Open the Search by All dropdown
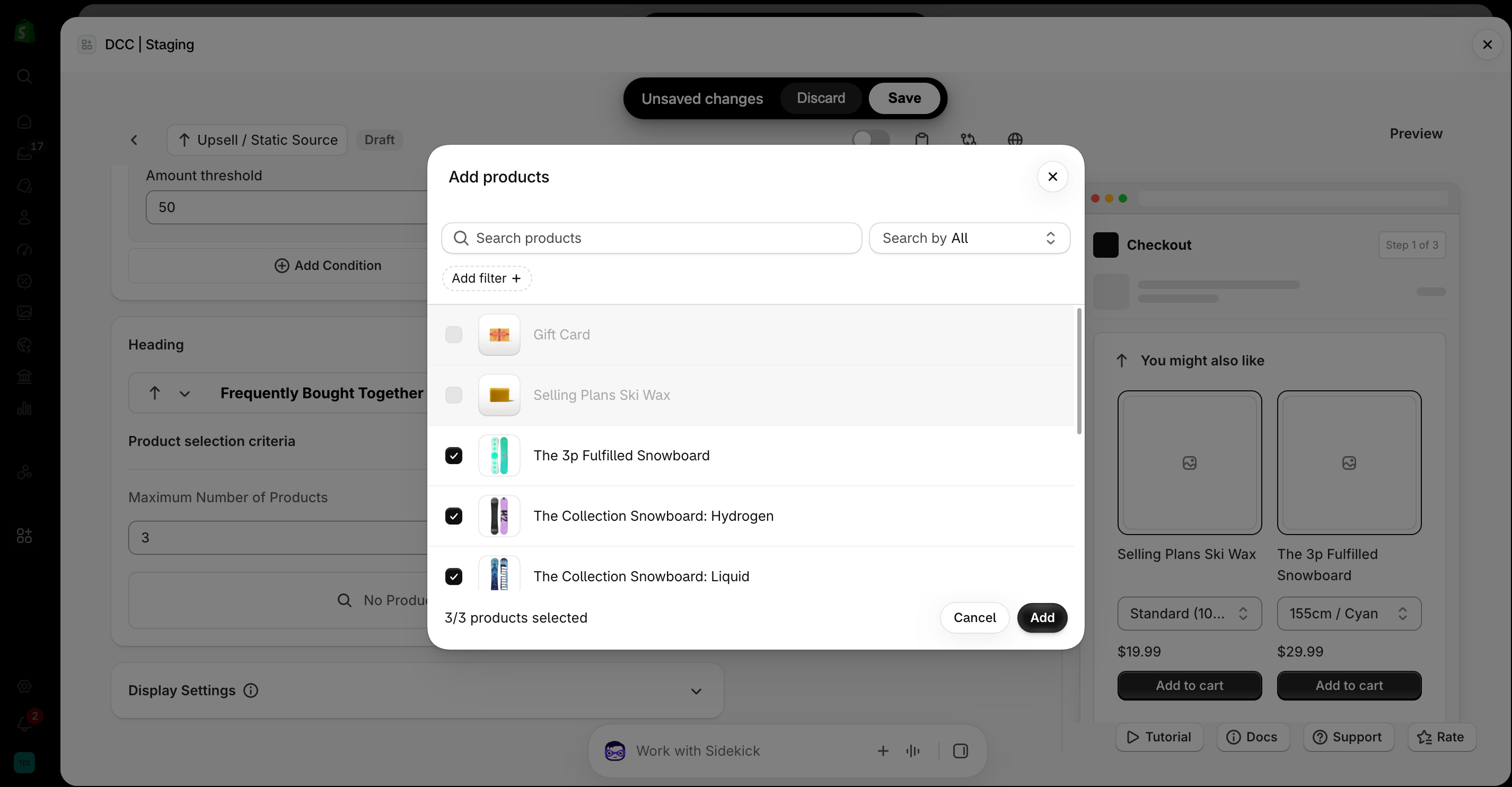The image size is (1512, 787). click(969, 238)
